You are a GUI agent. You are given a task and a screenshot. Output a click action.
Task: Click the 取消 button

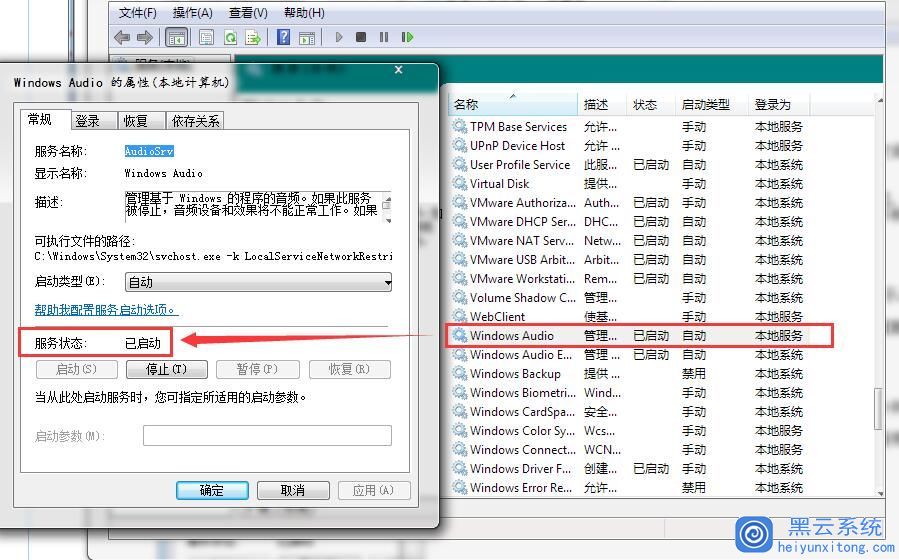(x=293, y=491)
